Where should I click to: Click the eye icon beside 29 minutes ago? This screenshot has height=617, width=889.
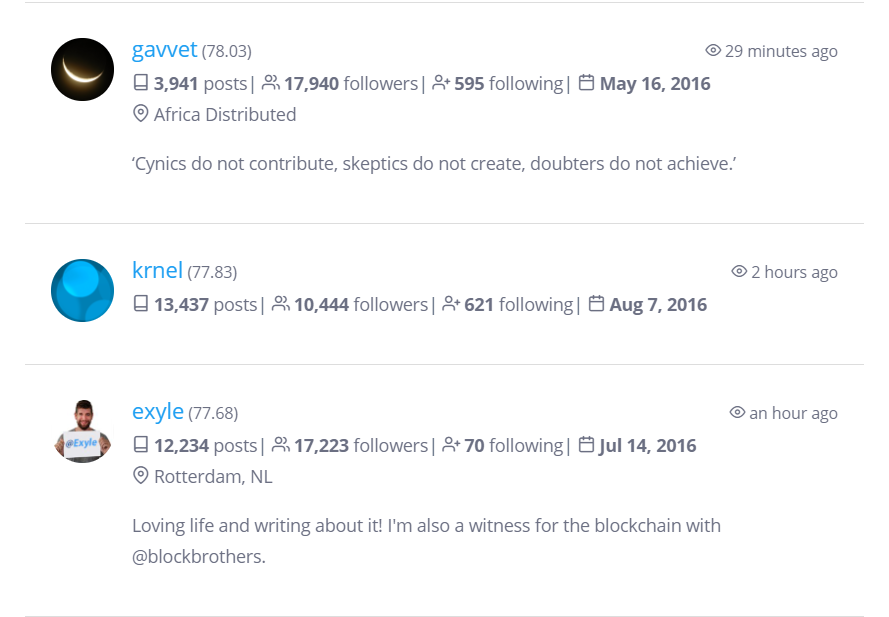tap(713, 50)
